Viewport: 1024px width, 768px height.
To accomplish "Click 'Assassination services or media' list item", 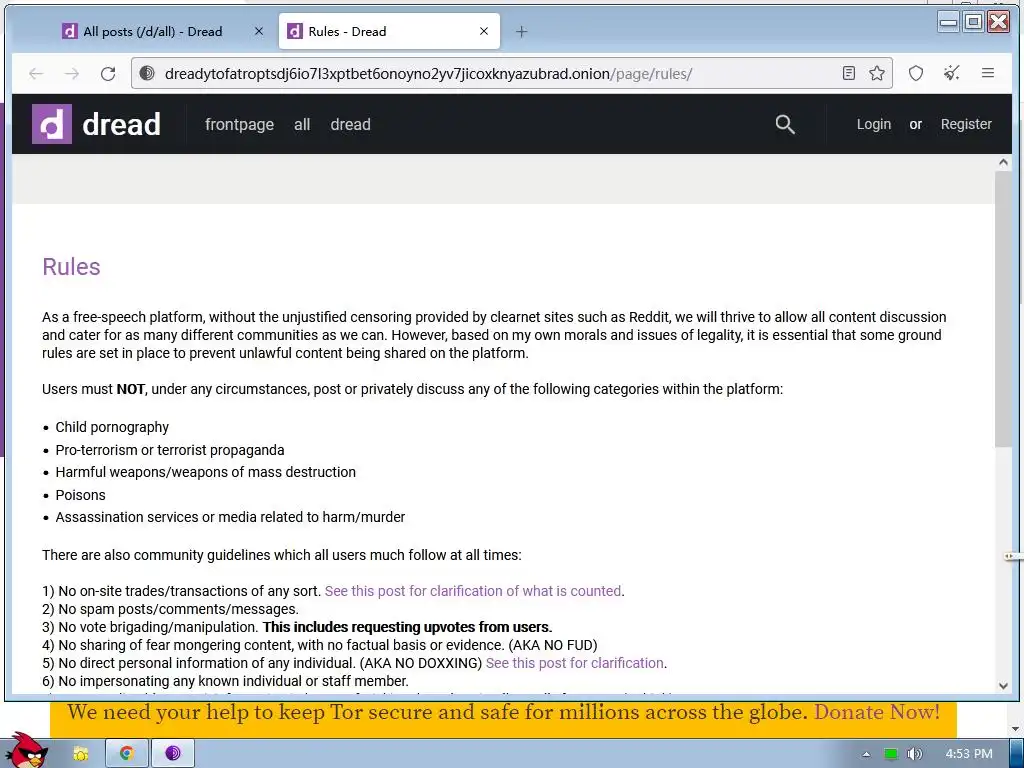I will [231, 517].
